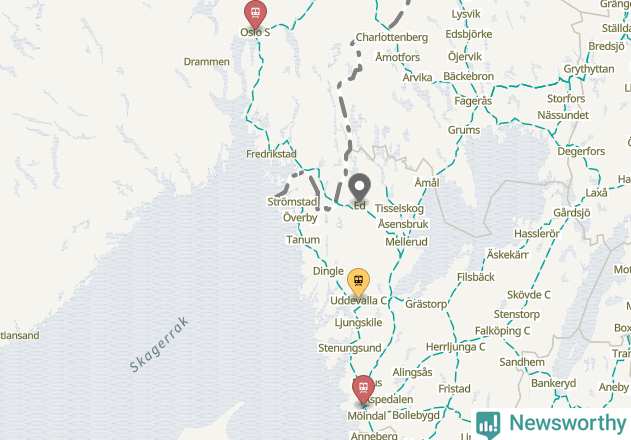
Task: Open the Newsworthy logo icon
Action: [488, 425]
